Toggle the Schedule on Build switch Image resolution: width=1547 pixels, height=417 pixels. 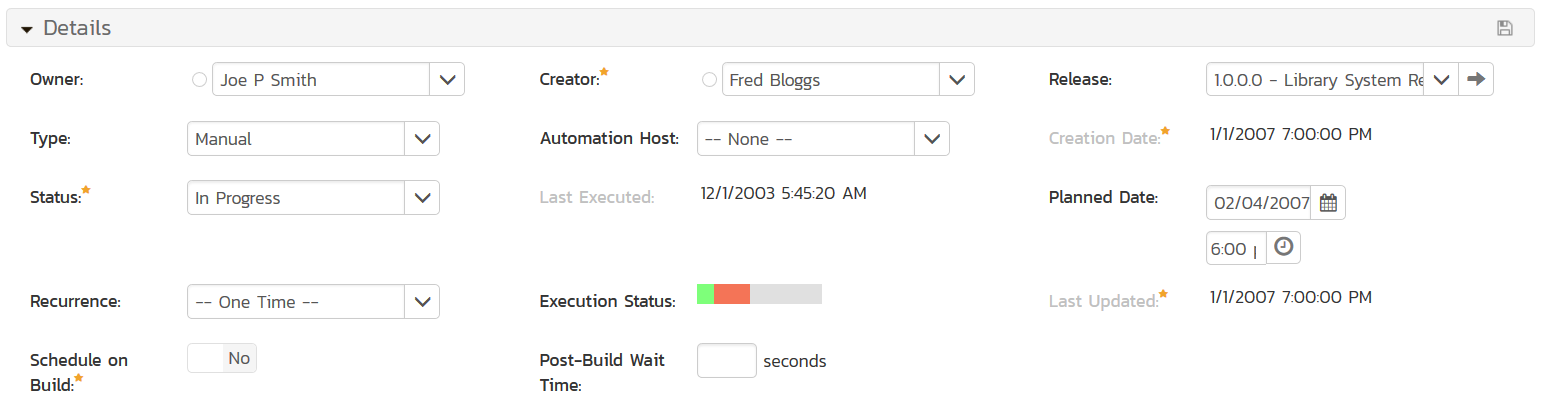point(222,358)
